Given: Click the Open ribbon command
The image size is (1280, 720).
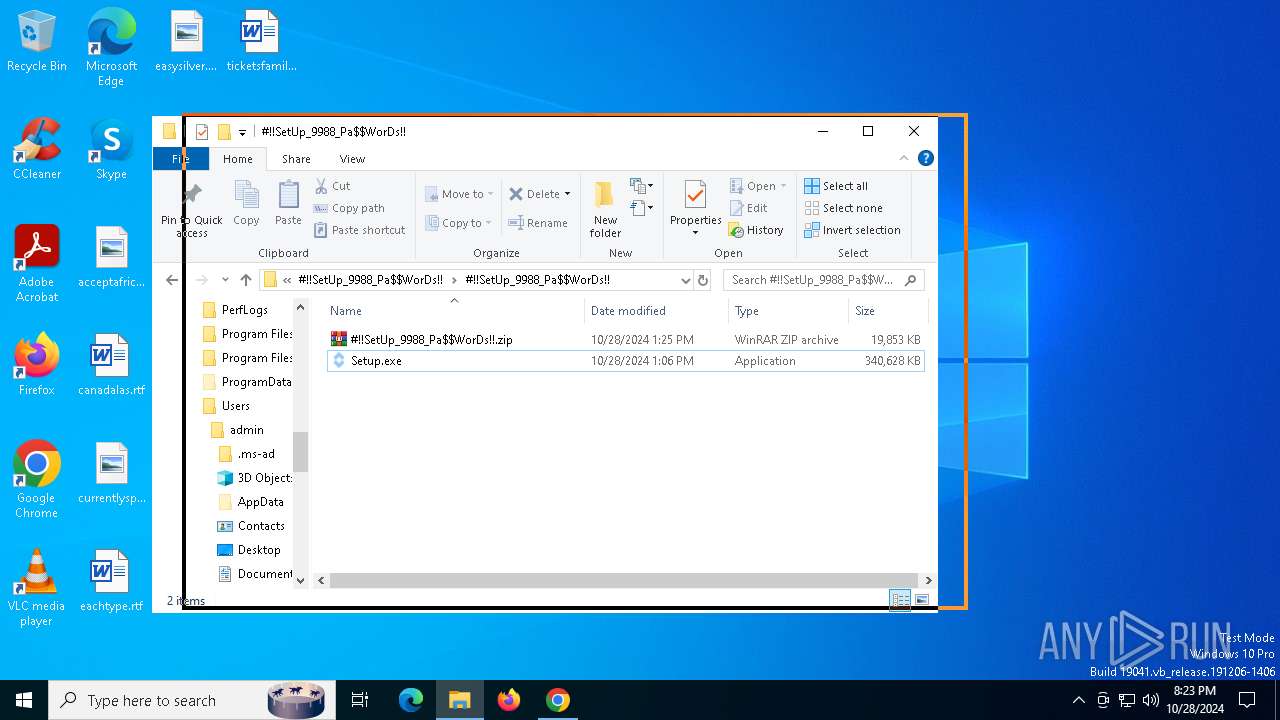Looking at the screenshot, I should pos(758,186).
